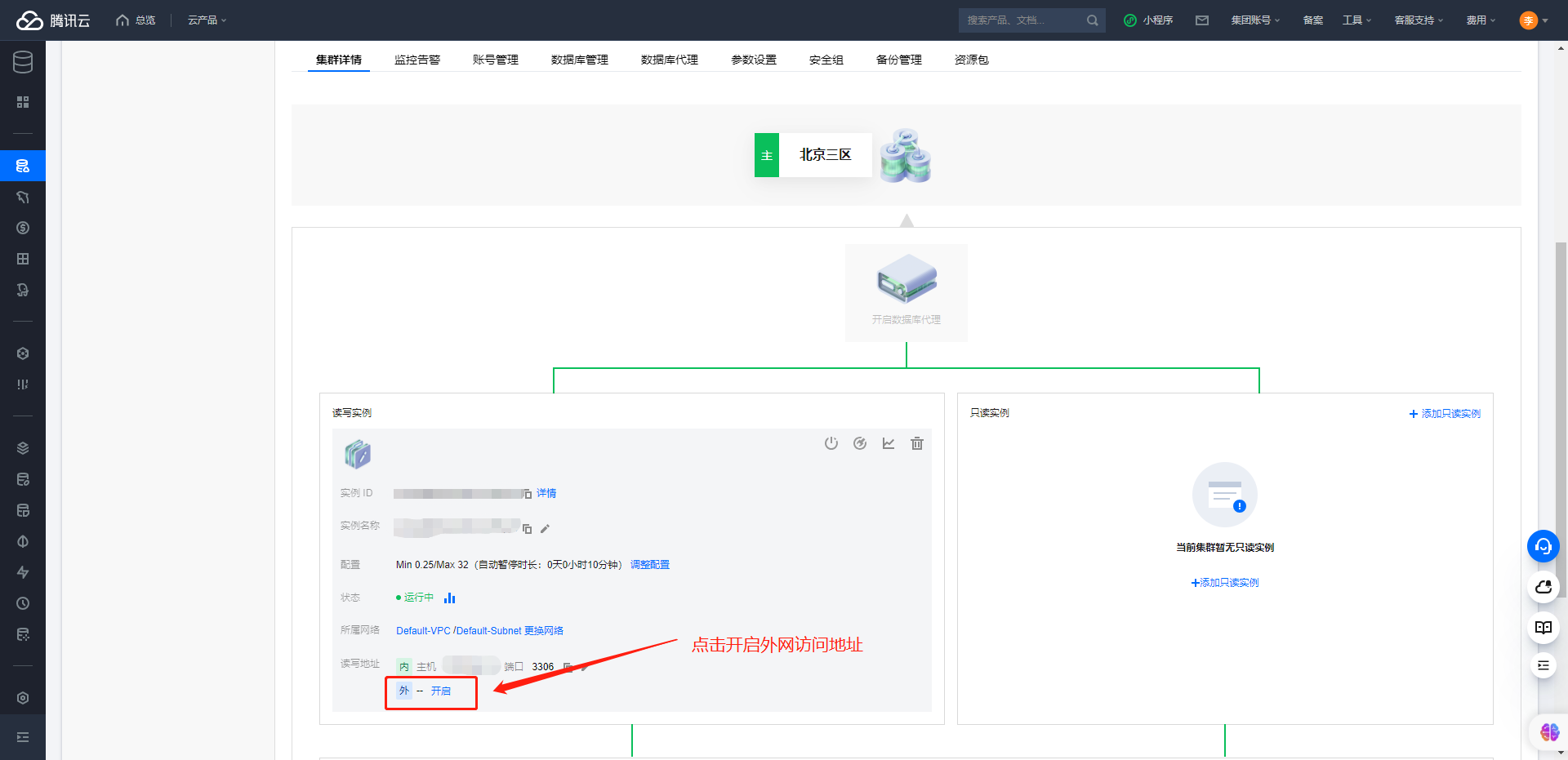Click the 内 badge on the internal address row
1568x760 pixels.
(x=403, y=665)
